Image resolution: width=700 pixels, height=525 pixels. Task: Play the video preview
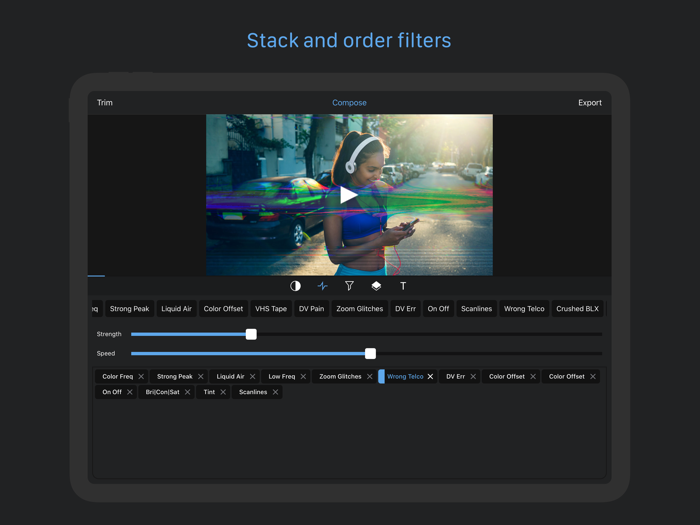tap(349, 195)
